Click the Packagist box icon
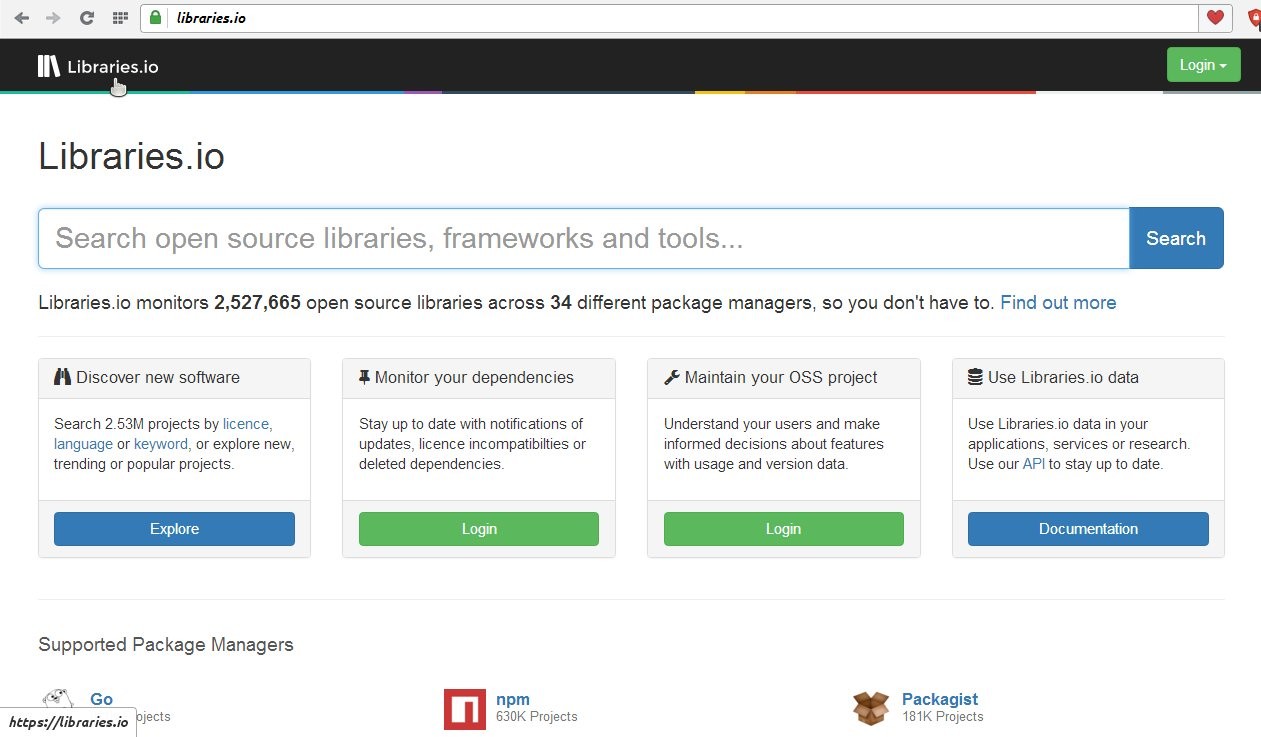 871,708
